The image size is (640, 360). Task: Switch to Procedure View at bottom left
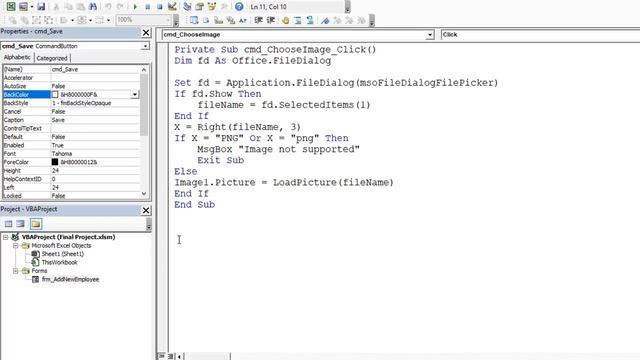pos(162,356)
